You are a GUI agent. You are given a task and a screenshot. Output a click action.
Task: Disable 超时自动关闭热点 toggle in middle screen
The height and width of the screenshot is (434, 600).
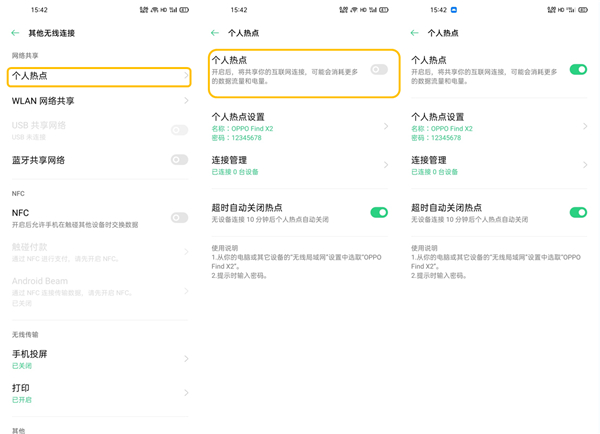click(x=379, y=212)
